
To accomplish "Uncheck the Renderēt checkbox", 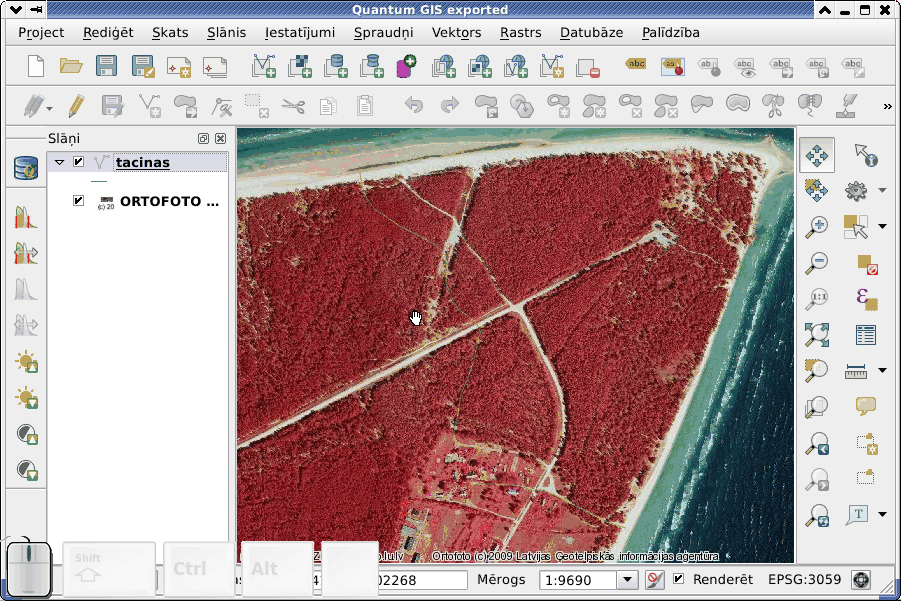I will click(x=679, y=579).
